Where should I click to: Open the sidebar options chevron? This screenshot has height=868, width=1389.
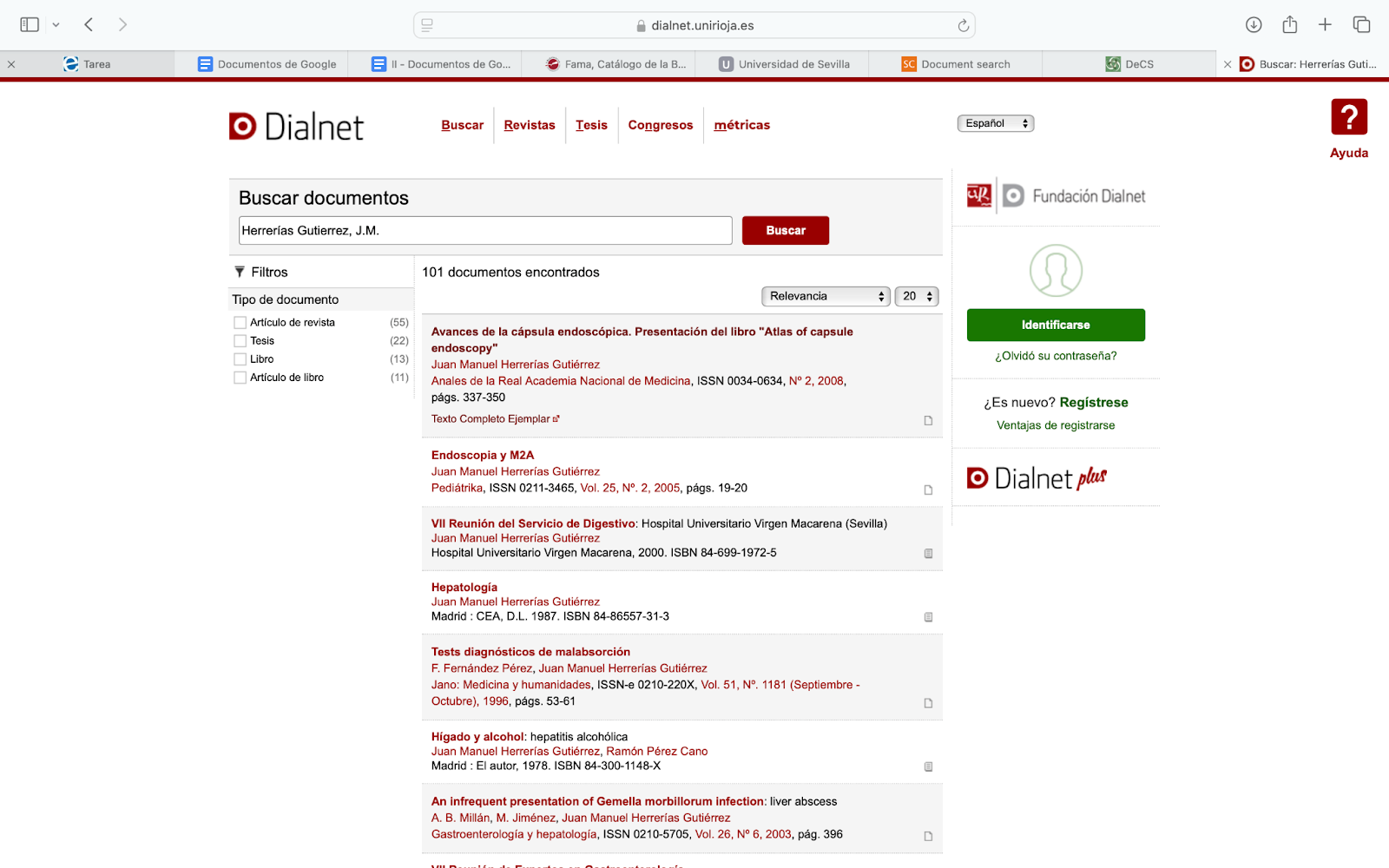[x=56, y=25]
